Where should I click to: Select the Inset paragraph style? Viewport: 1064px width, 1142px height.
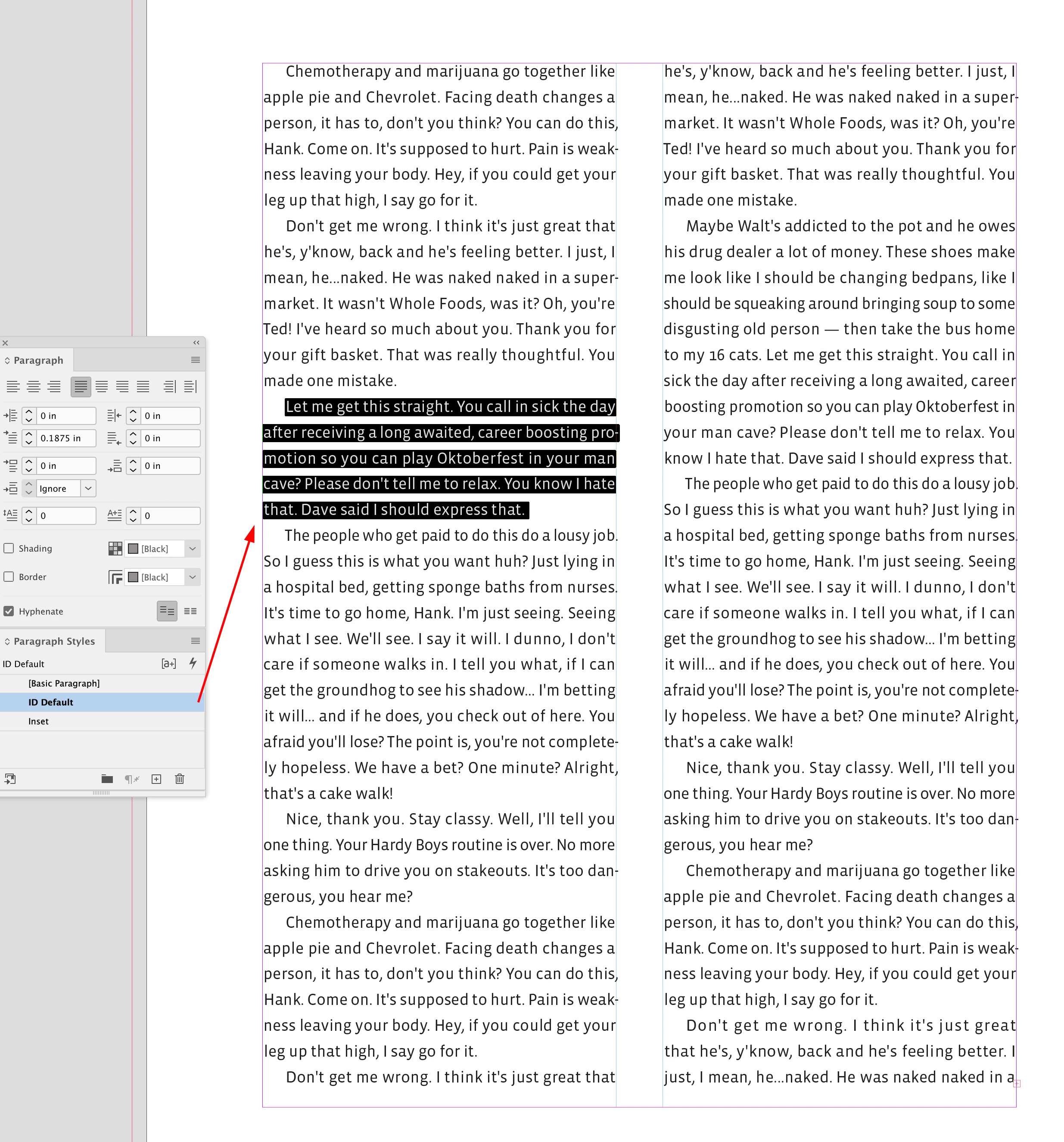point(38,721)
